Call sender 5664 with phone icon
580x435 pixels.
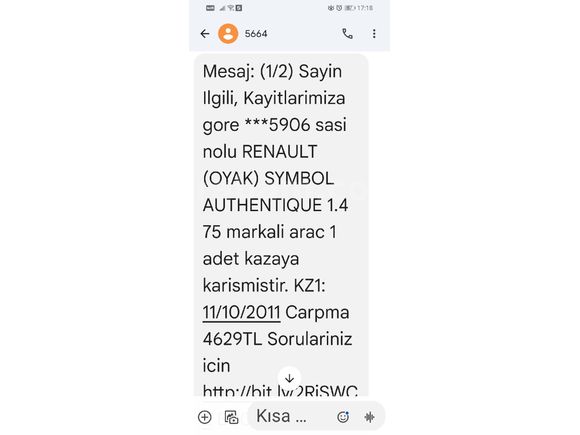[347, 34]
